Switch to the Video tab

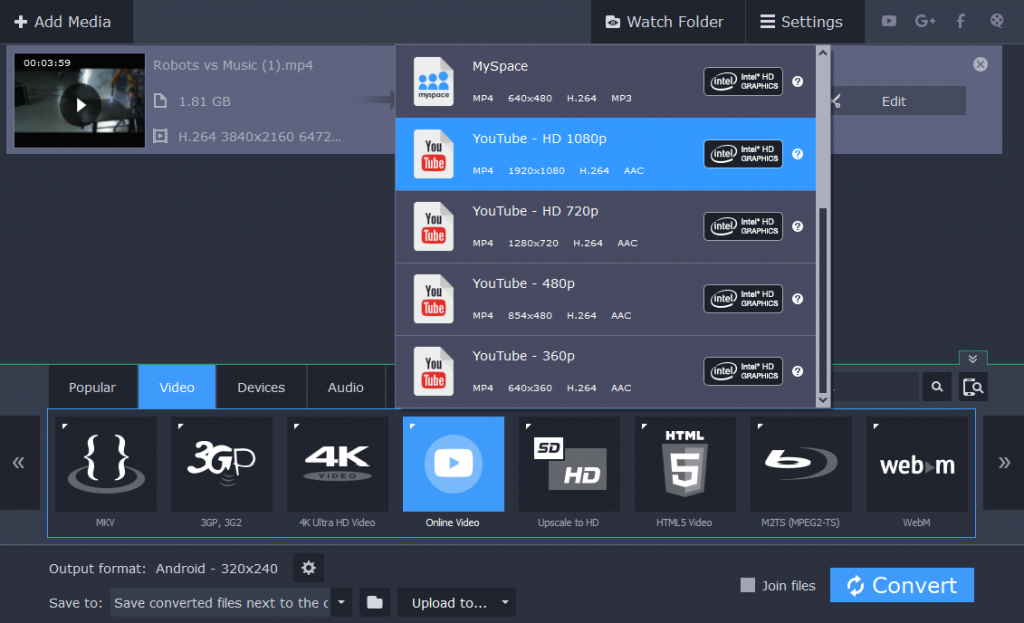[177, 387]
